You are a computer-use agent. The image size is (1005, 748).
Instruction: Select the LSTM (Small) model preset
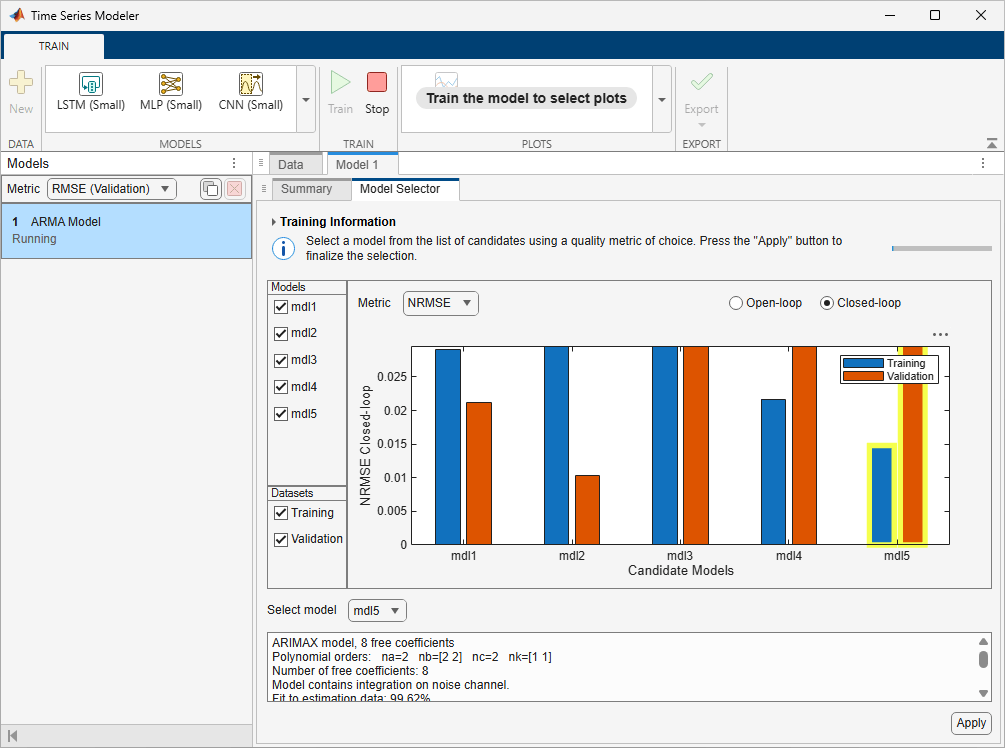click(89, 91)
